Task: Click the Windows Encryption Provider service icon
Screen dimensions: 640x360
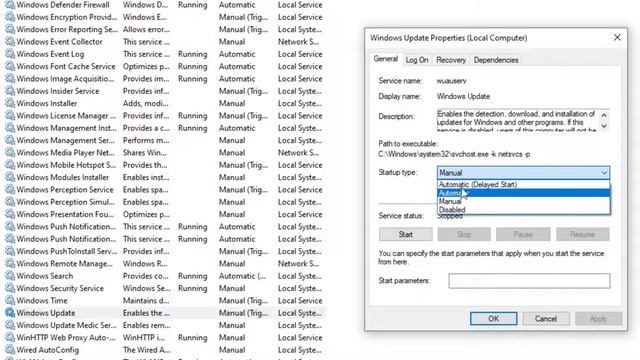Action: [10, 17]
